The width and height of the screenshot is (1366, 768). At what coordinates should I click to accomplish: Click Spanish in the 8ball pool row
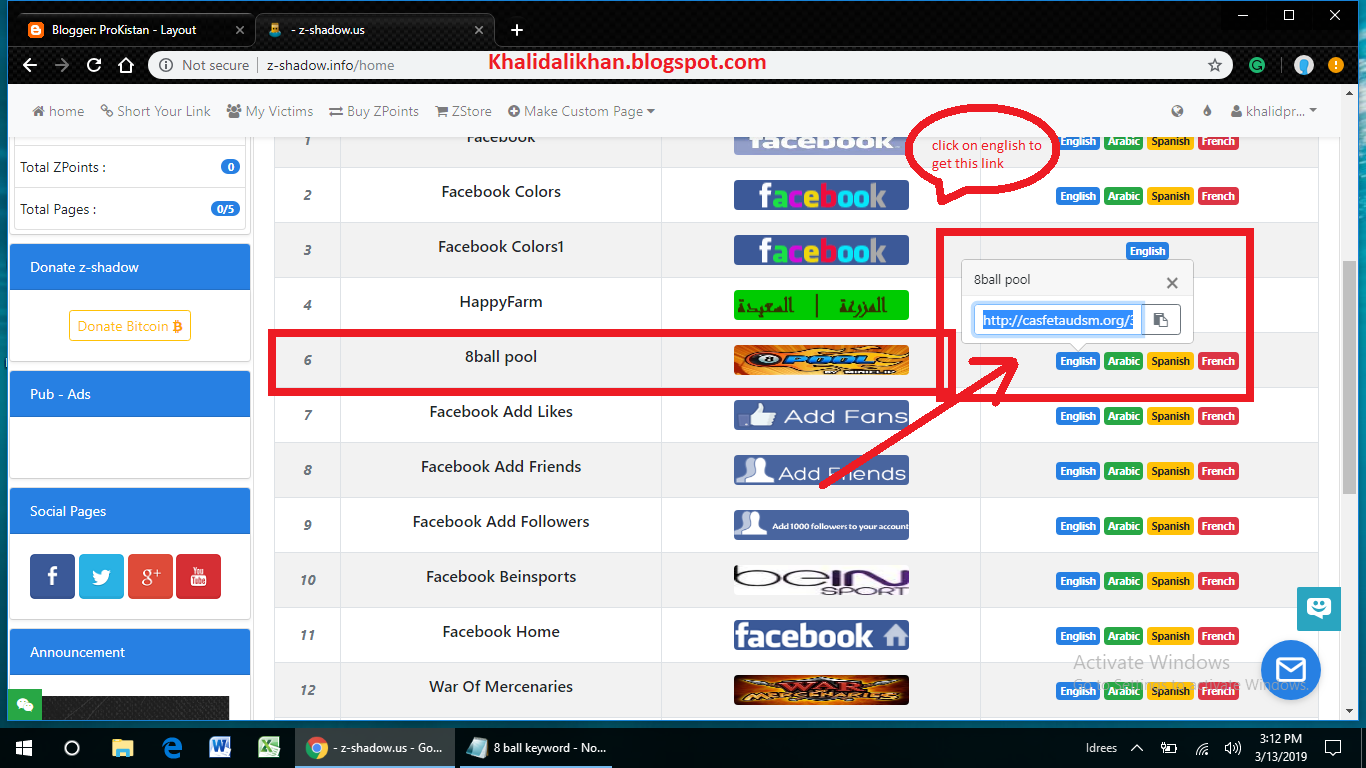pos(1170,361)
